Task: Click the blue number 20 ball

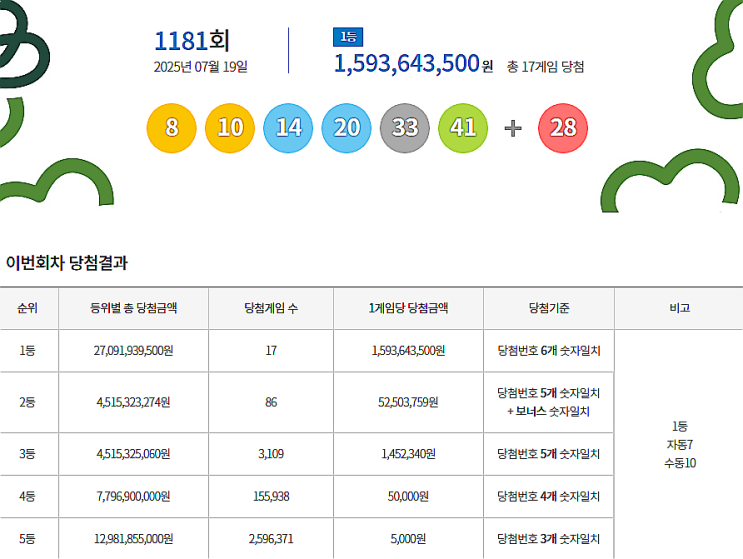Action: pos(346,128)
